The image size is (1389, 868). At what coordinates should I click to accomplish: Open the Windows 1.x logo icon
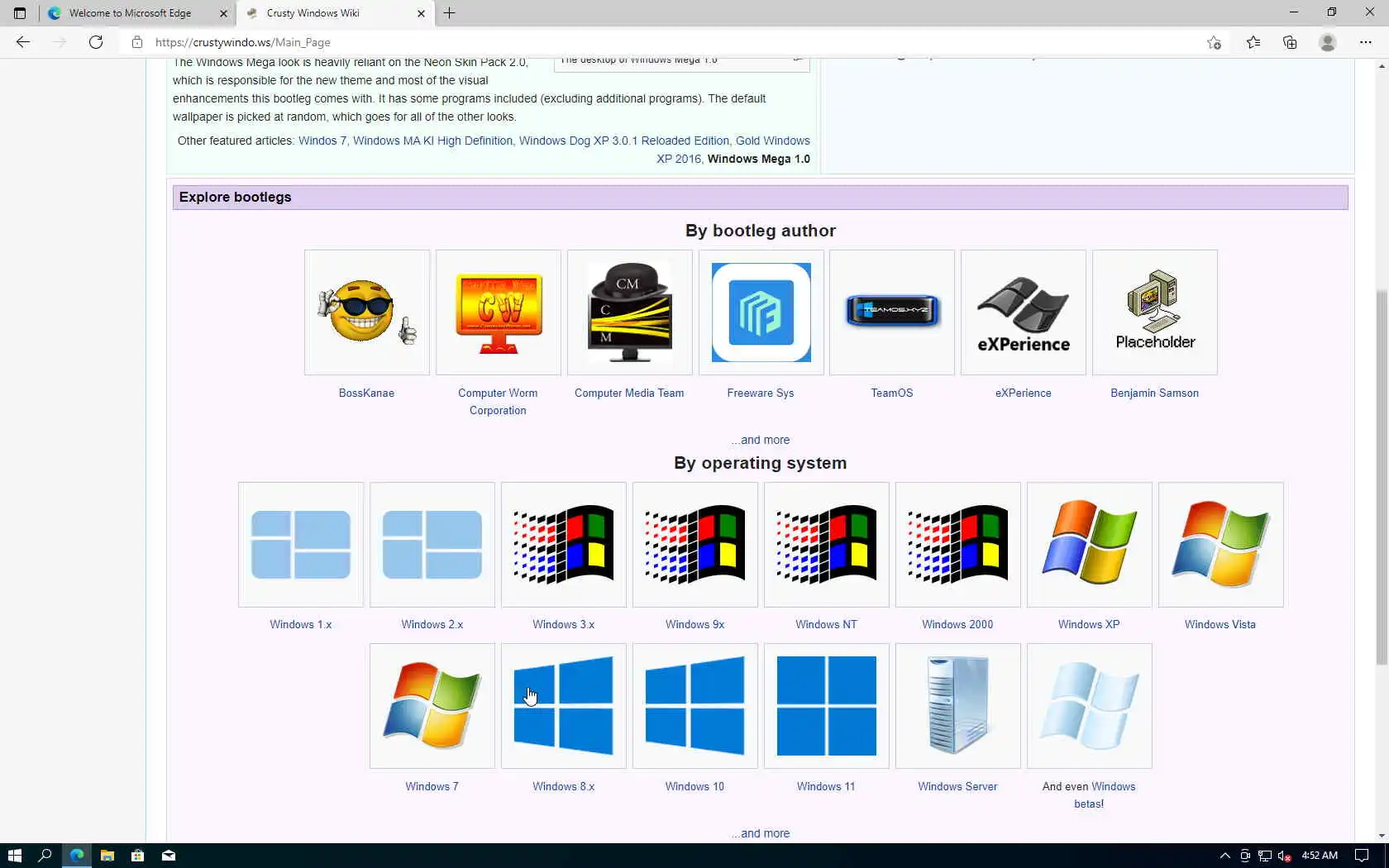301,545
